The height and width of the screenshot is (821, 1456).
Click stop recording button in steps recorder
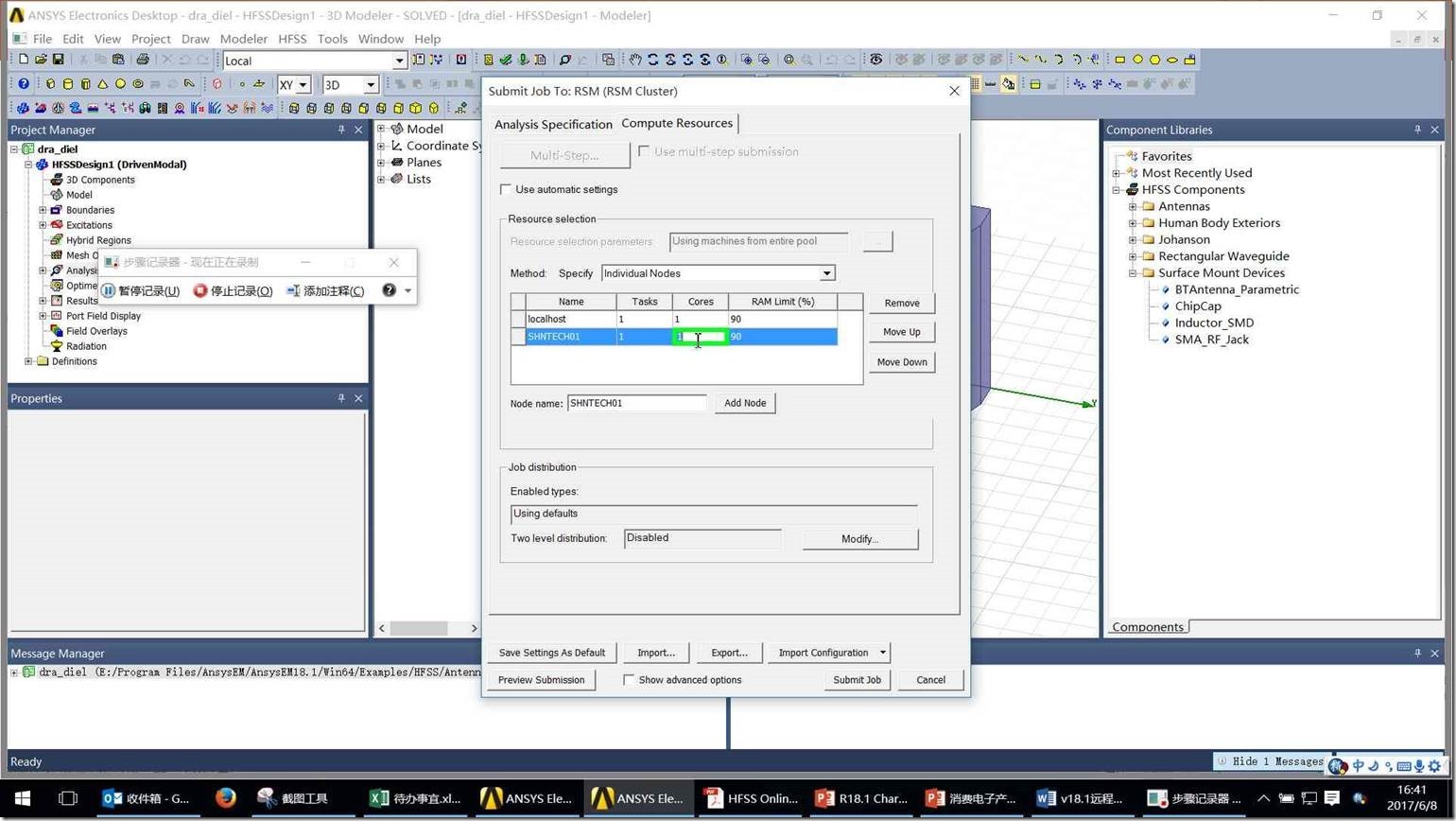click(233, 290)
